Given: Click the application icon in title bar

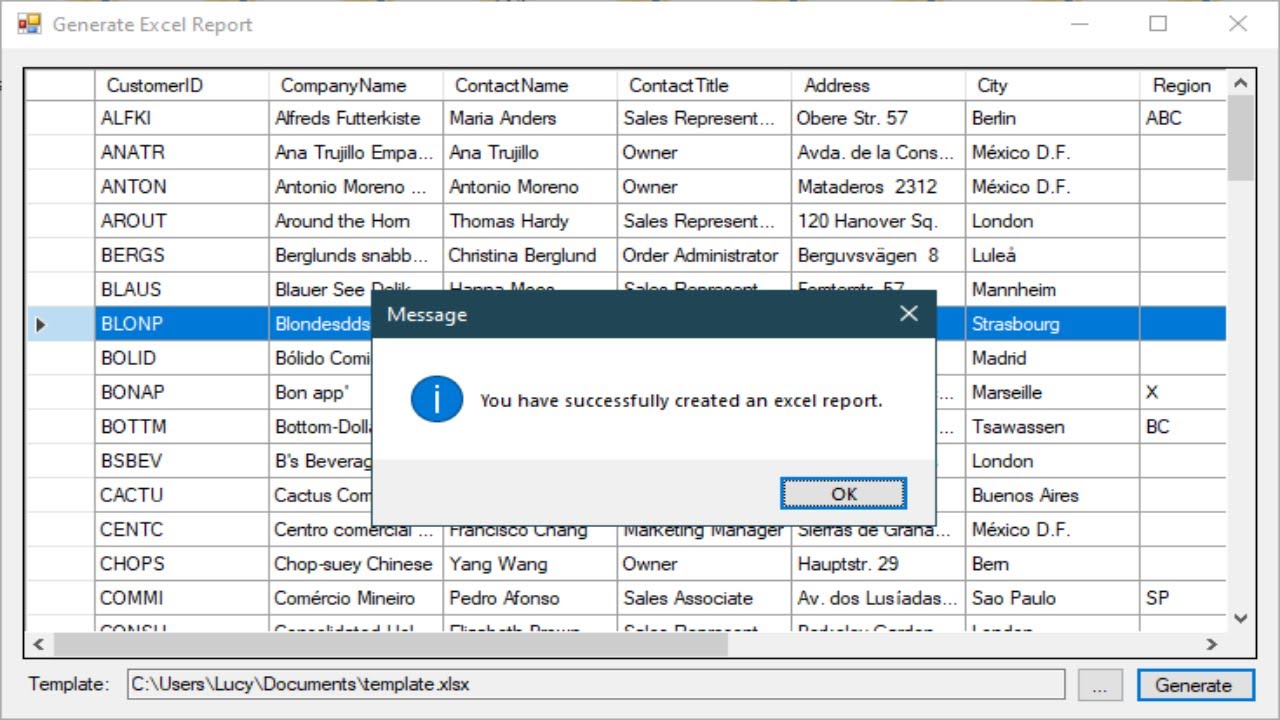Looking at the screenshot, I should click(x=29, y=24).
